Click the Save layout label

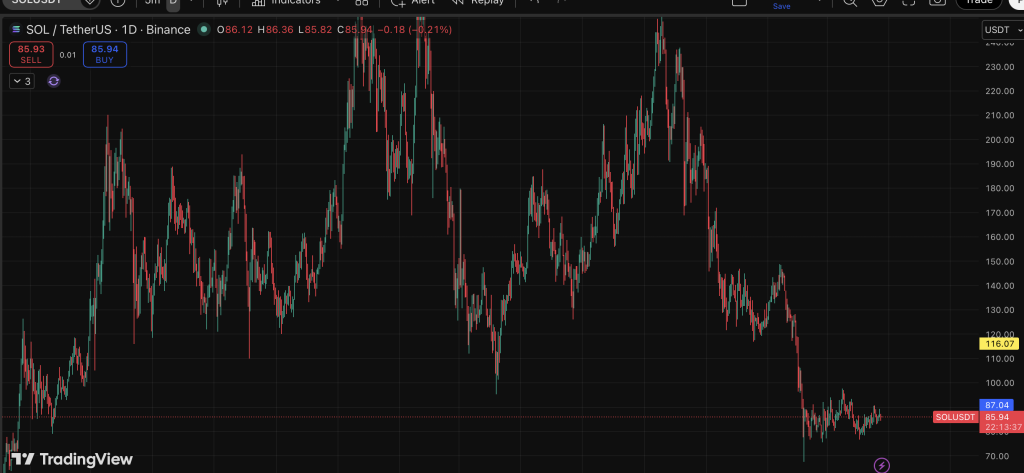(x=782, y=6)
